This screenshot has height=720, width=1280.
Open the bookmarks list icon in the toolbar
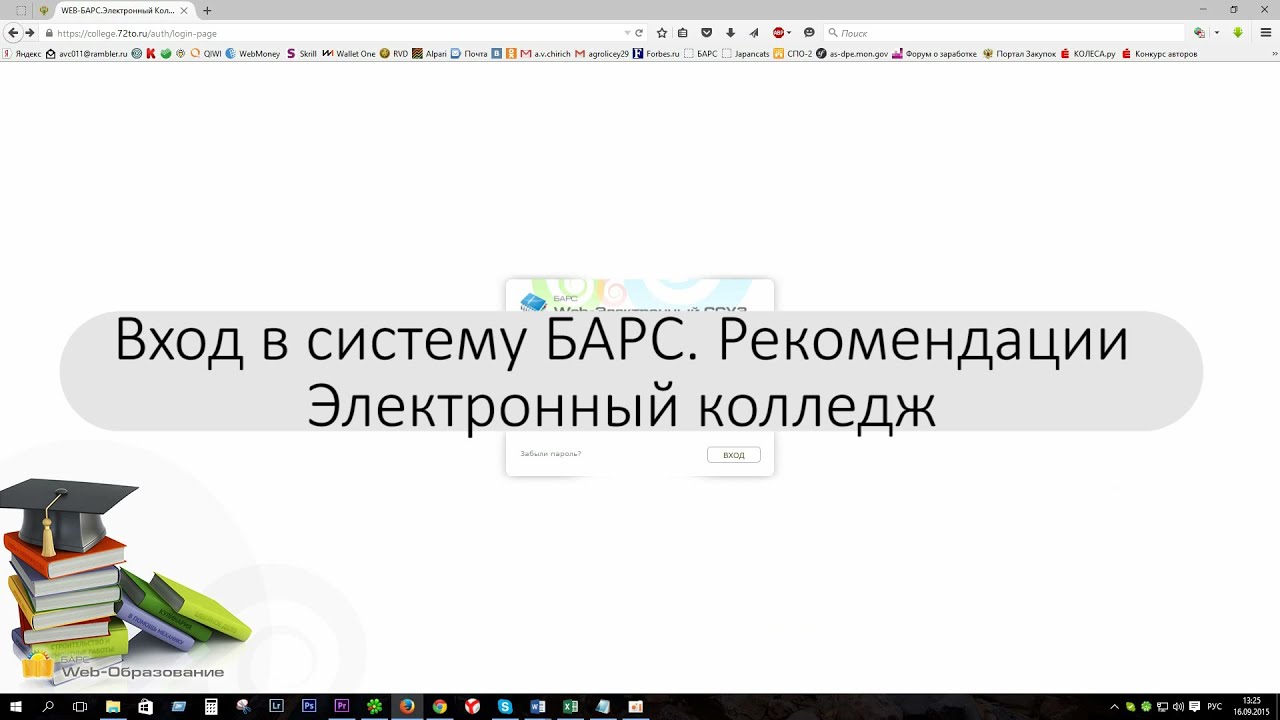click(x=683, y=33)
